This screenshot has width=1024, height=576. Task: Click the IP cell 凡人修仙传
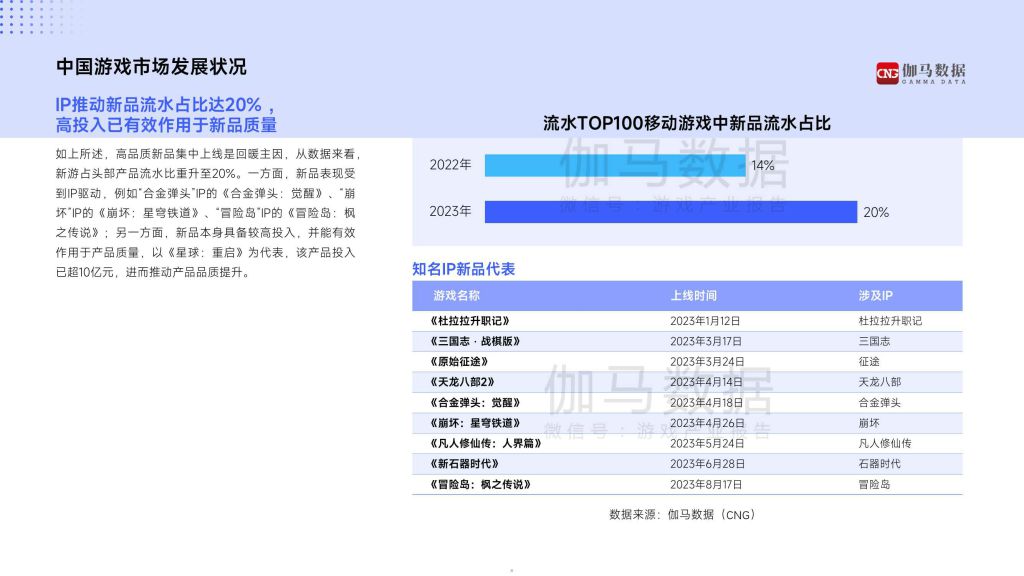(885, 443)
